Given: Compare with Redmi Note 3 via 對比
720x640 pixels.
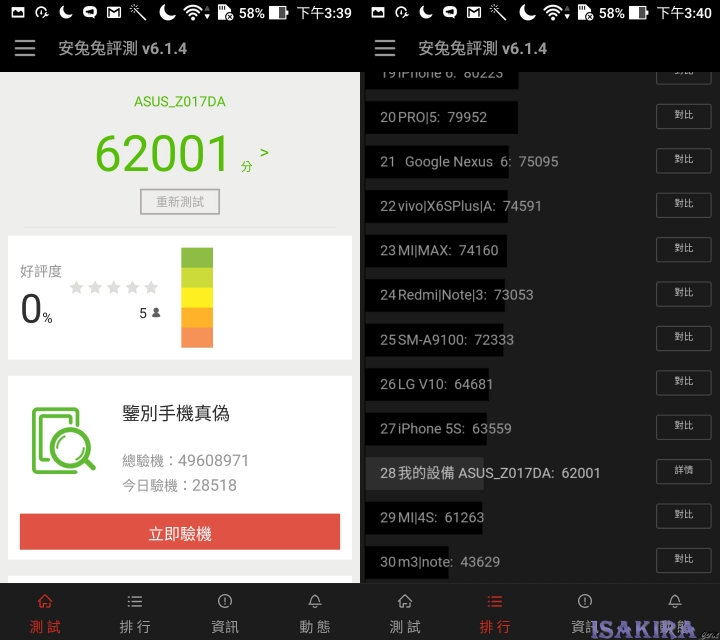Looking at the screenshot, I should tap(684, 294).
